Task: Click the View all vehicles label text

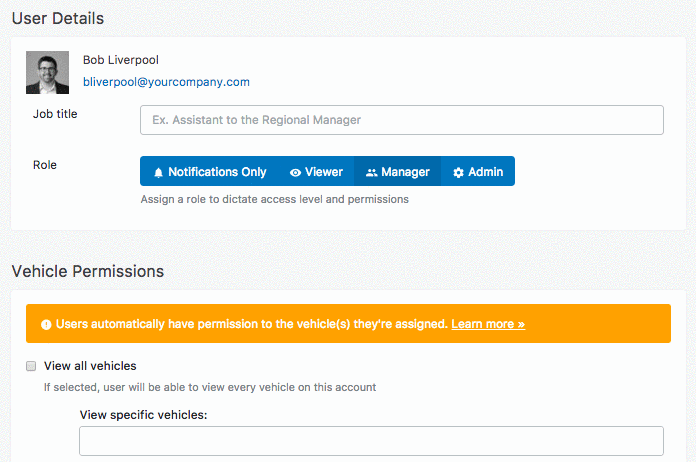Action: pos(90,366)
